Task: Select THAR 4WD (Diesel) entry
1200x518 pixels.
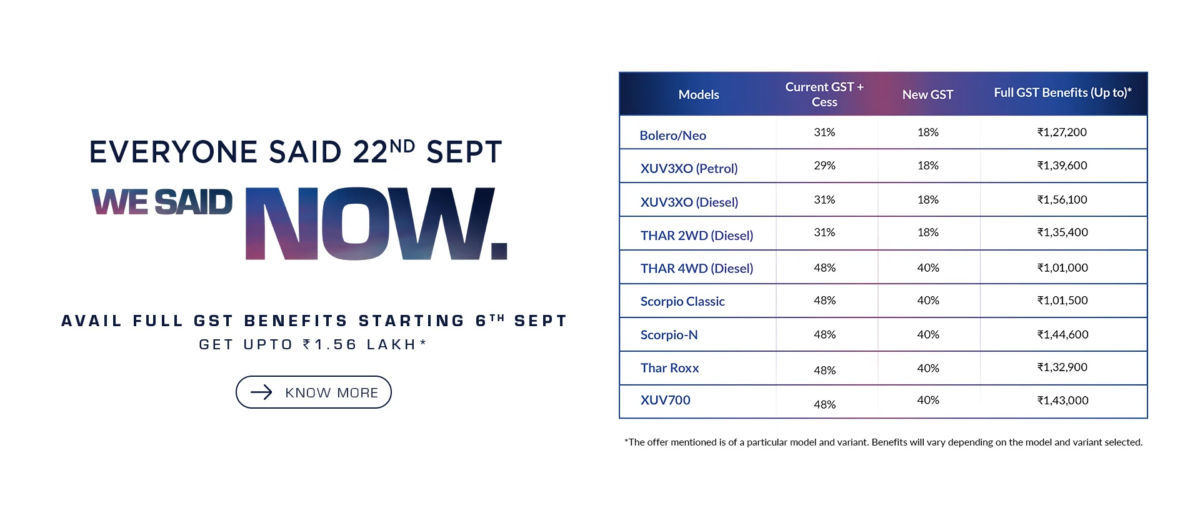Action: (x=696, y=268)
